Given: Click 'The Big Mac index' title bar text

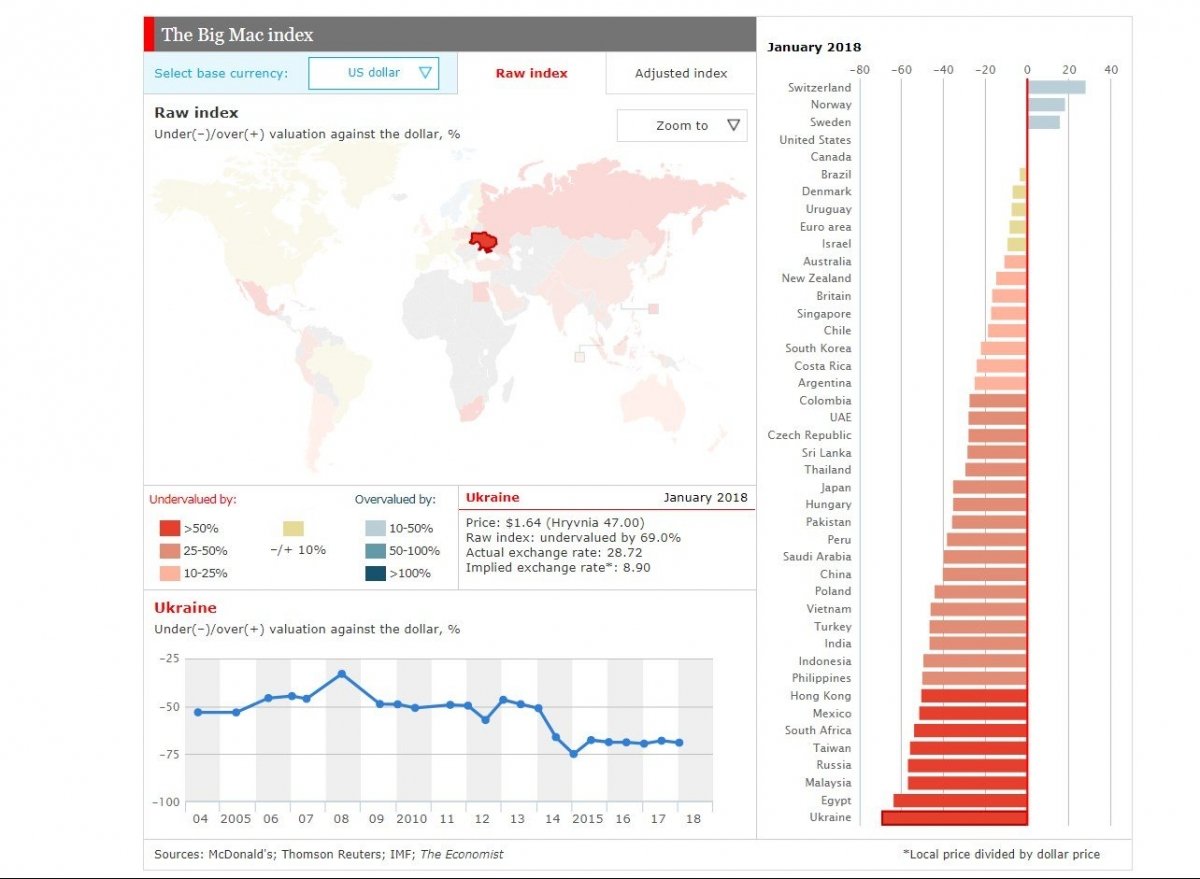Looking at the screenshot, I should 237,35.
